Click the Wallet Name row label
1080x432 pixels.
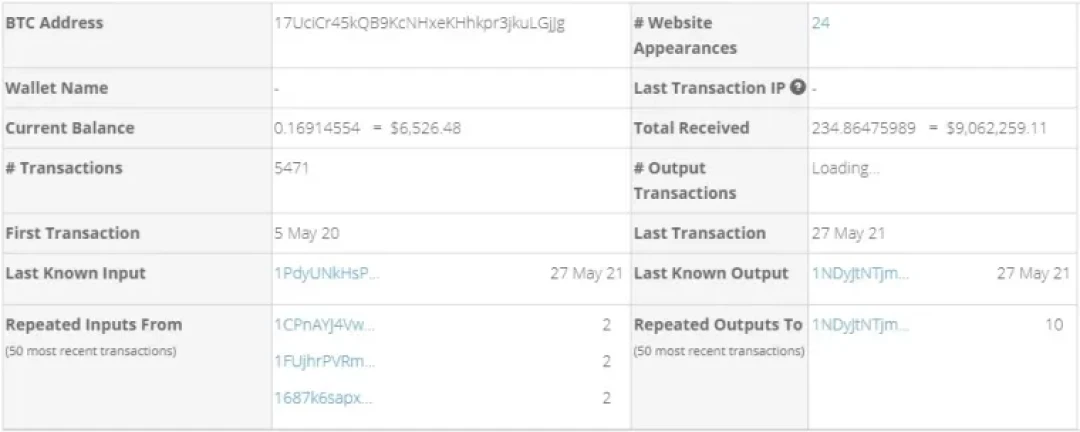click(x=56, y=88)
